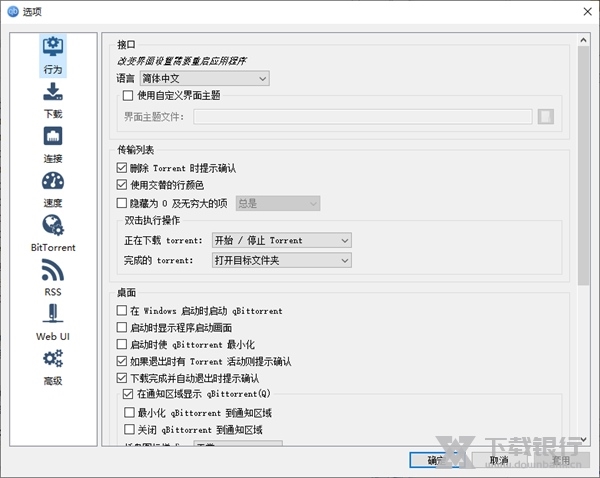Enable 在 Windows 启动时启动 qBittorrent
The image size is (600, 478).
(x=122, y=310)
